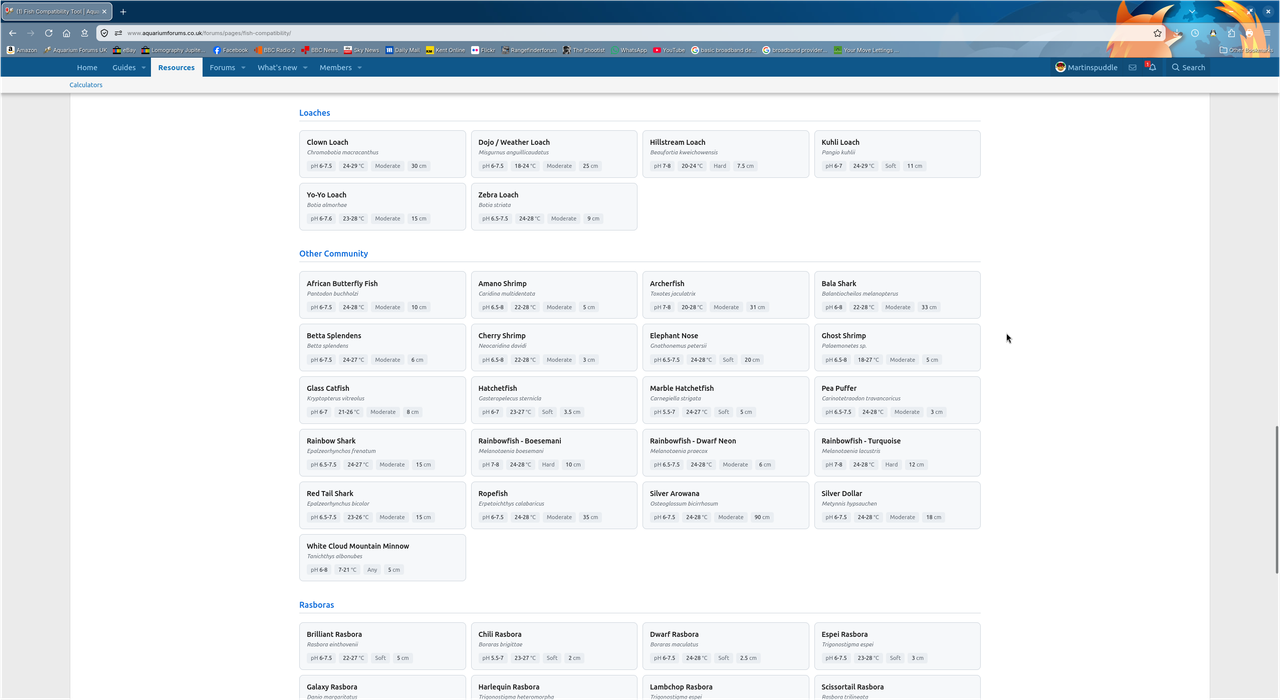Open the WhatsApp bookmark

(628, 50)
